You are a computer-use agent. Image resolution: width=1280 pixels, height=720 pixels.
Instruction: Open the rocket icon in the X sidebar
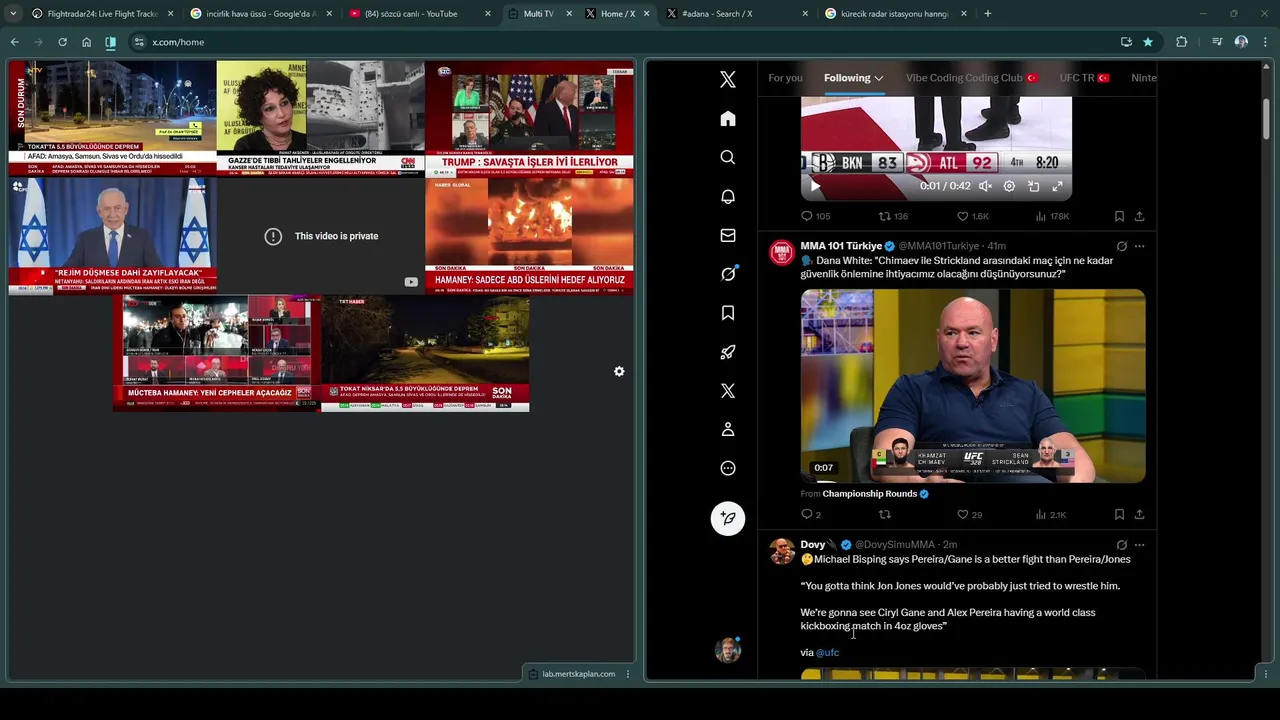[x=728, y=352]
